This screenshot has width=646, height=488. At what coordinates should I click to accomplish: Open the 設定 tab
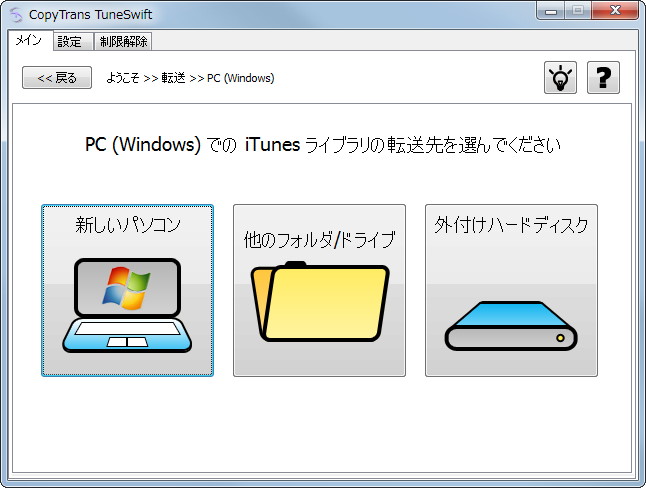(73, 42)
